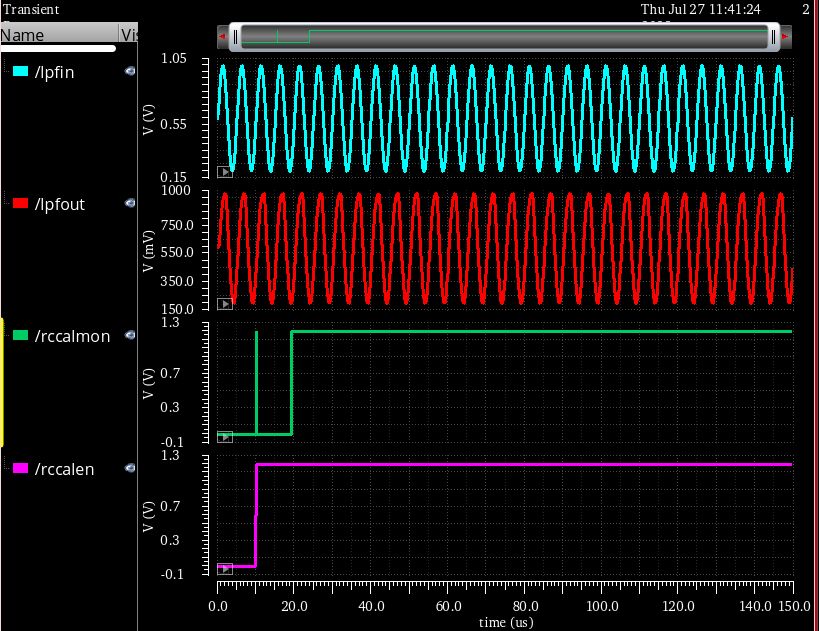Click the time (us) axis label
This screenshot has width=819, height=631.
point(506,623)
